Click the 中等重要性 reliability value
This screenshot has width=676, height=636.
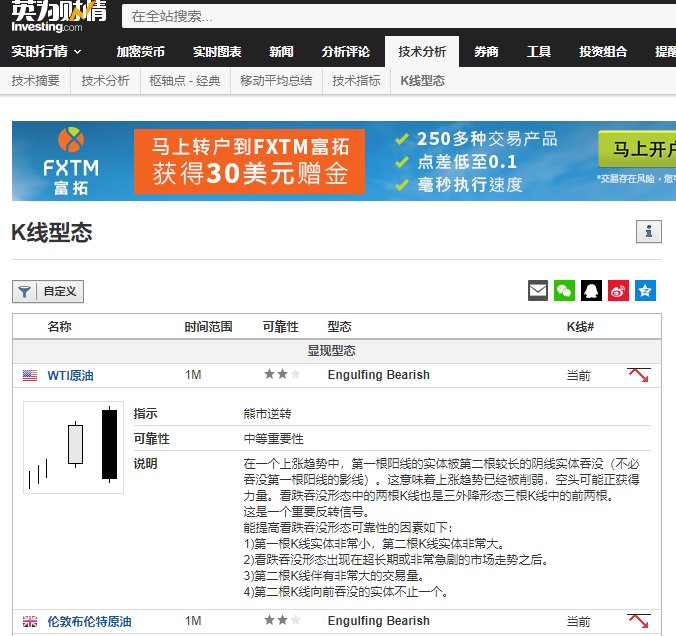click(x=273, y=439)
